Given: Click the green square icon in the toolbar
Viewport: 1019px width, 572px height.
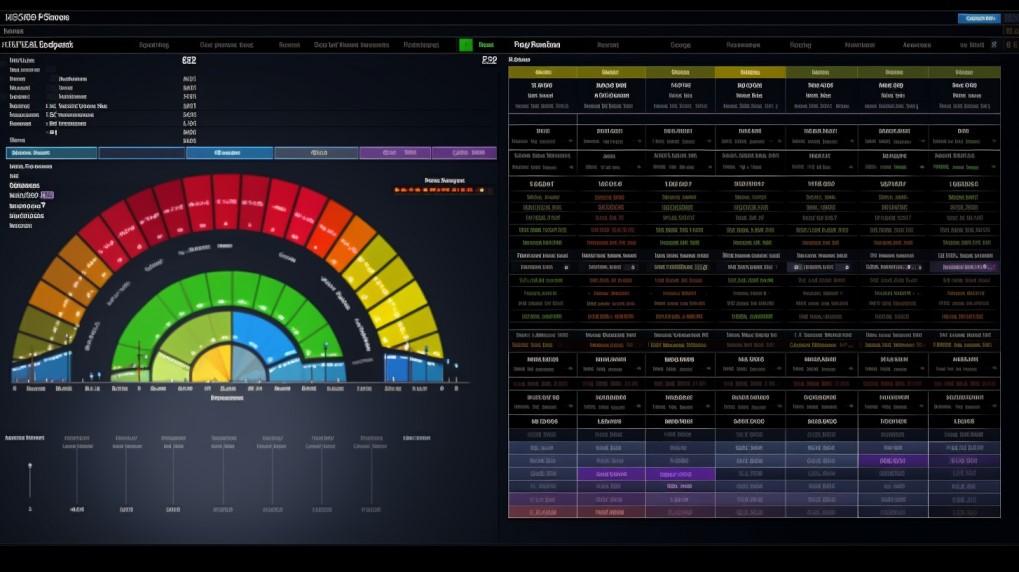Looking at the screenshot, I should pyautogui.click(x=465, y=45).
